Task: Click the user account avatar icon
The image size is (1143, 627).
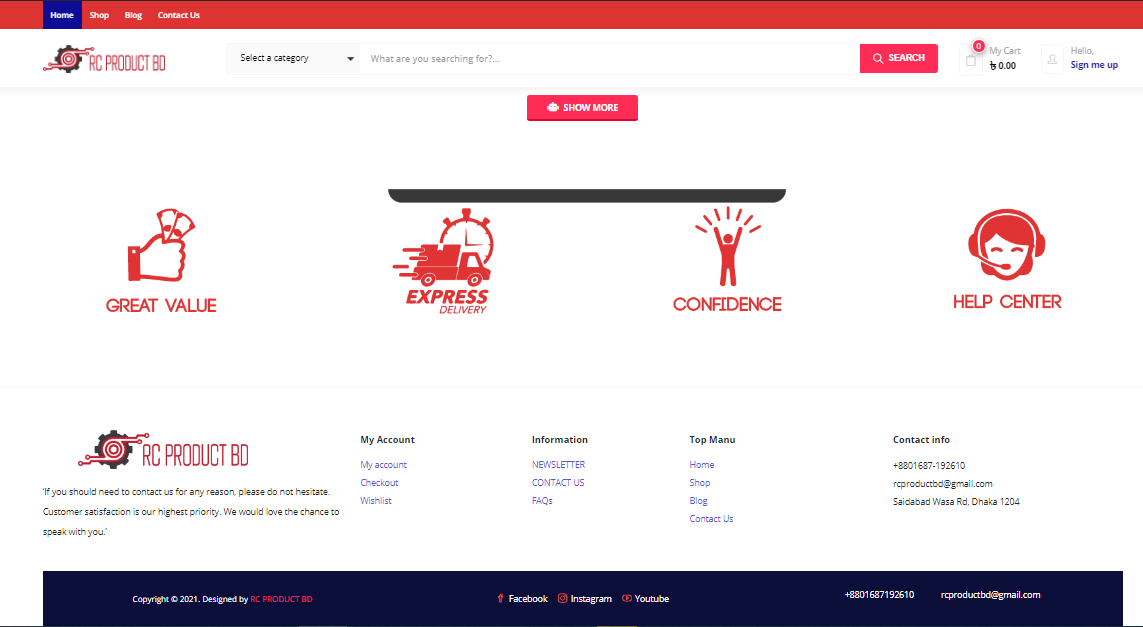Action: 1052,59
